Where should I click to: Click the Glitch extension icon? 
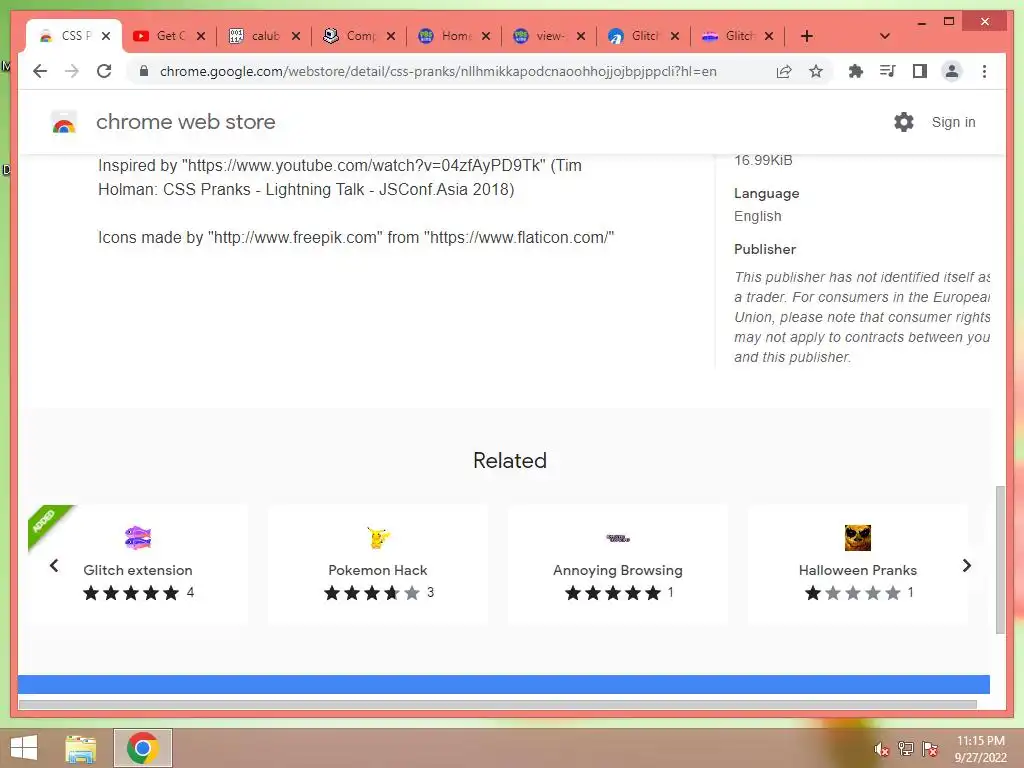click(x=138, y=538)
